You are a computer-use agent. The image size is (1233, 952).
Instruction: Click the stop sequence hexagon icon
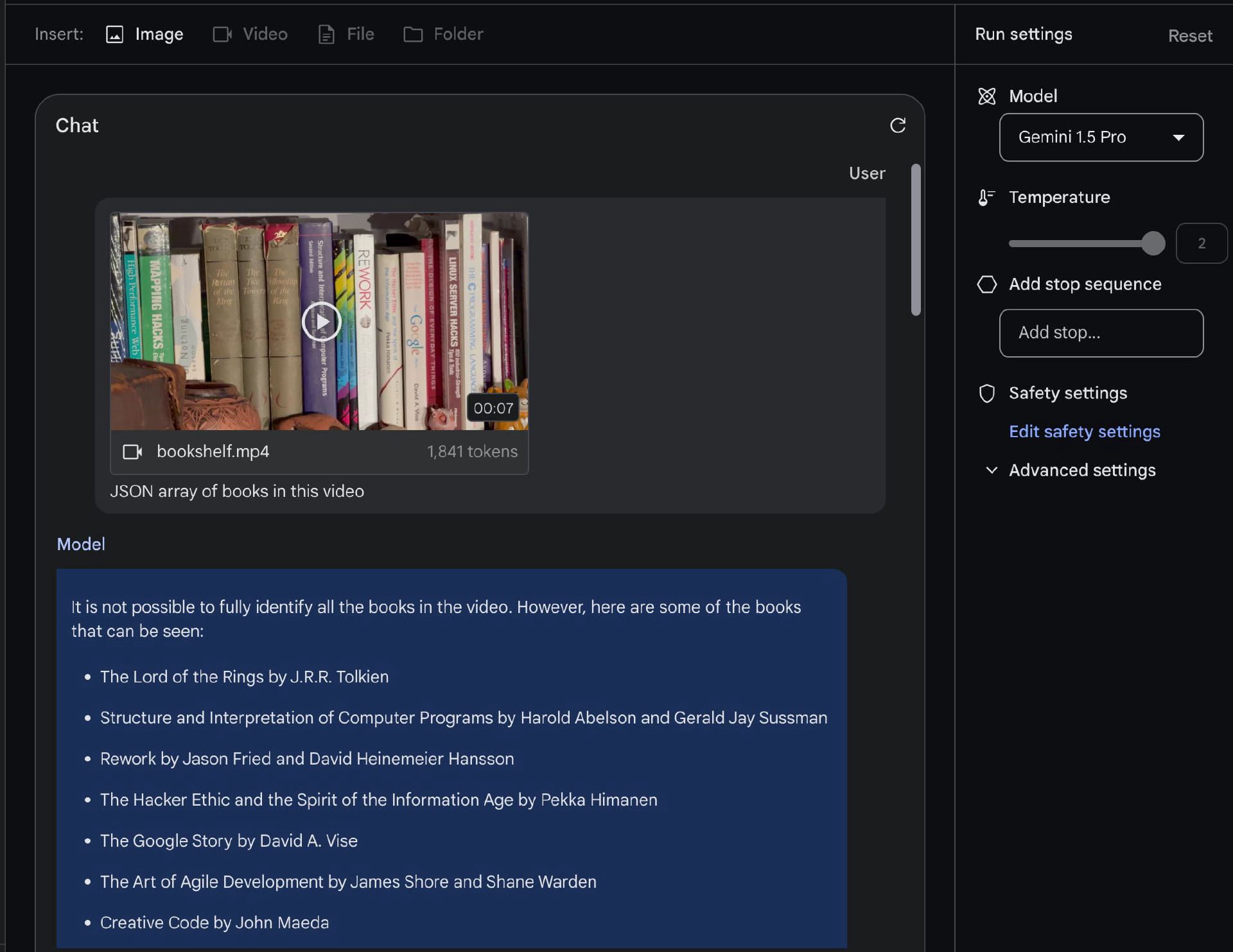(x=986, y=284)
